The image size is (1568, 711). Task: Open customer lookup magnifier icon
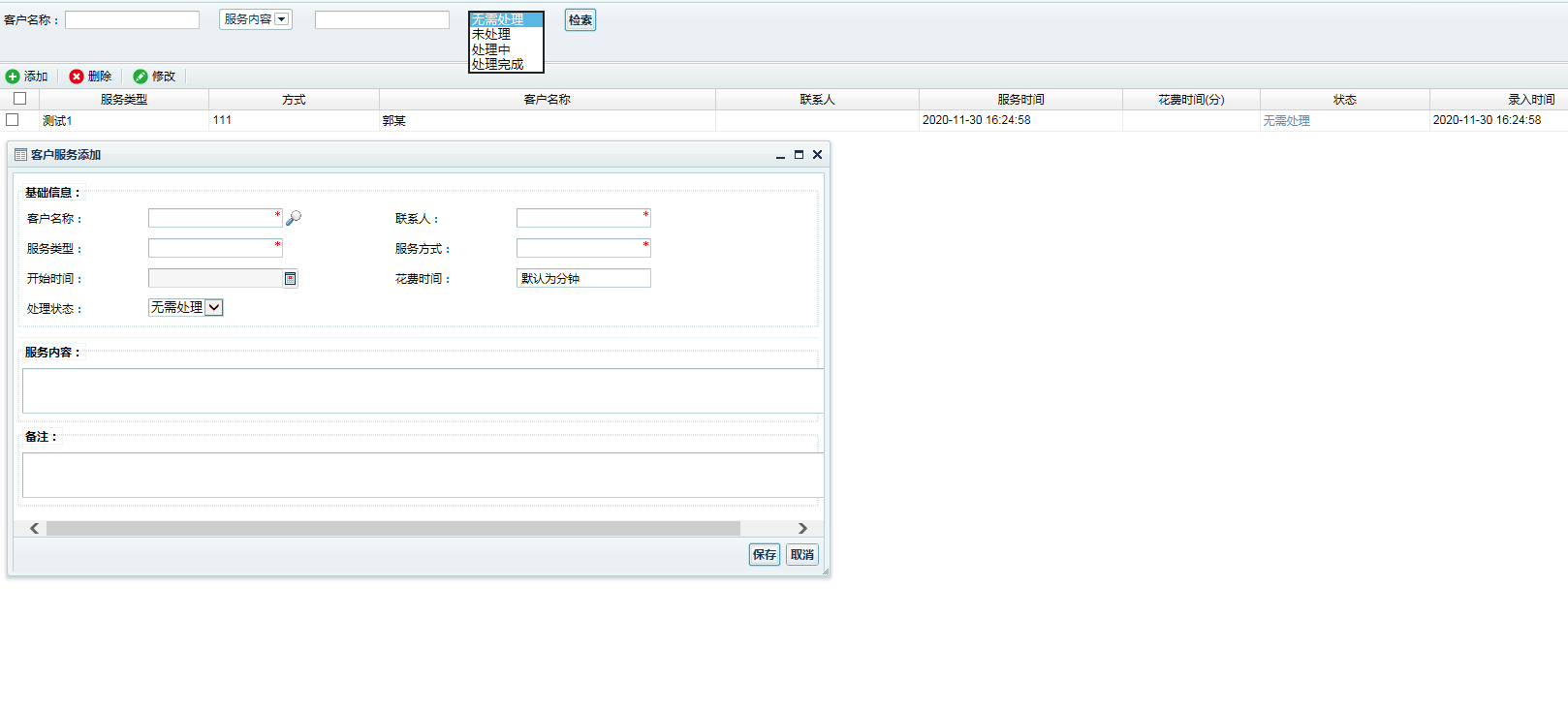294,219
